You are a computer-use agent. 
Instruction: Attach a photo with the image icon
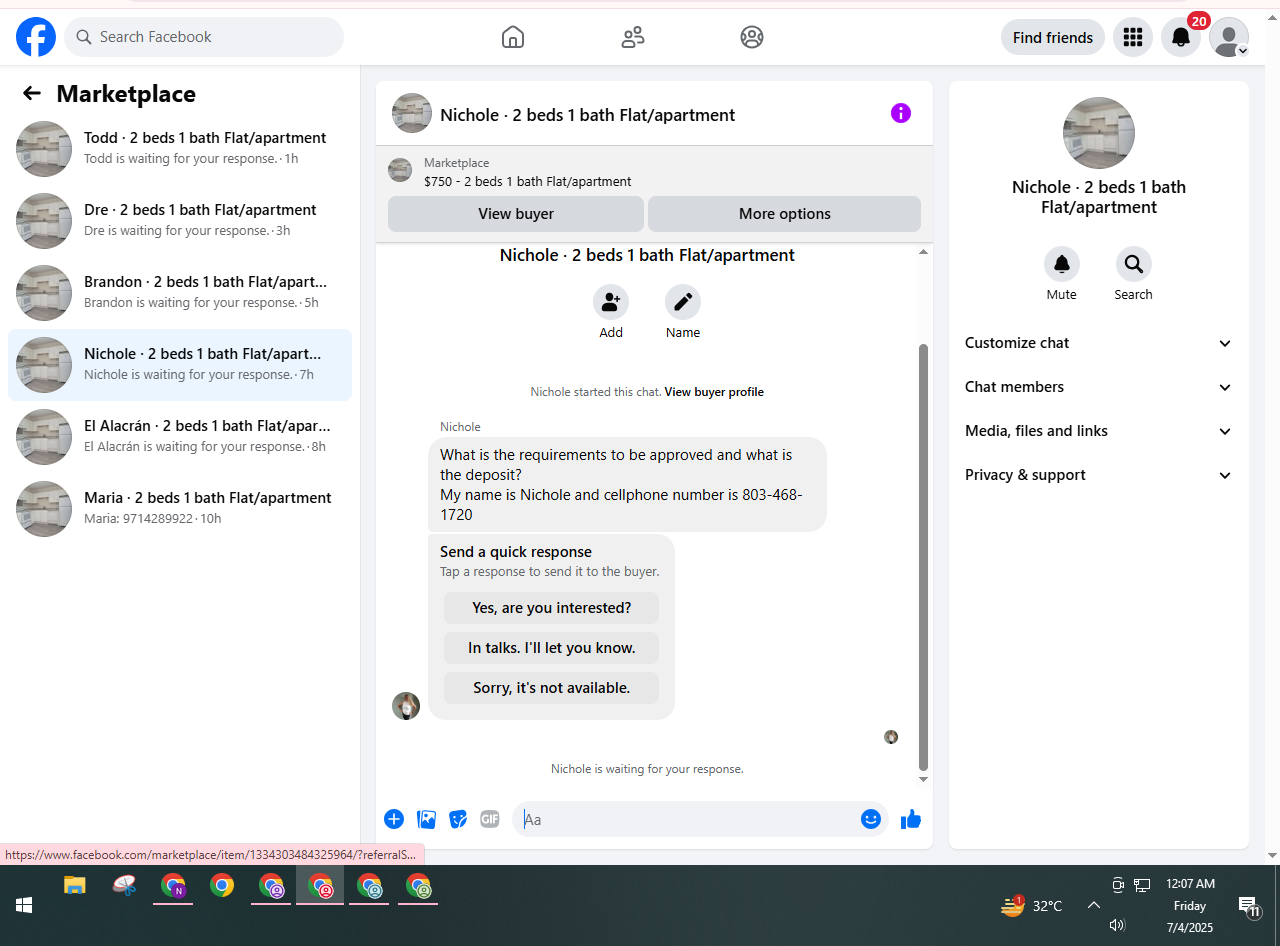(x=427, y=819)
